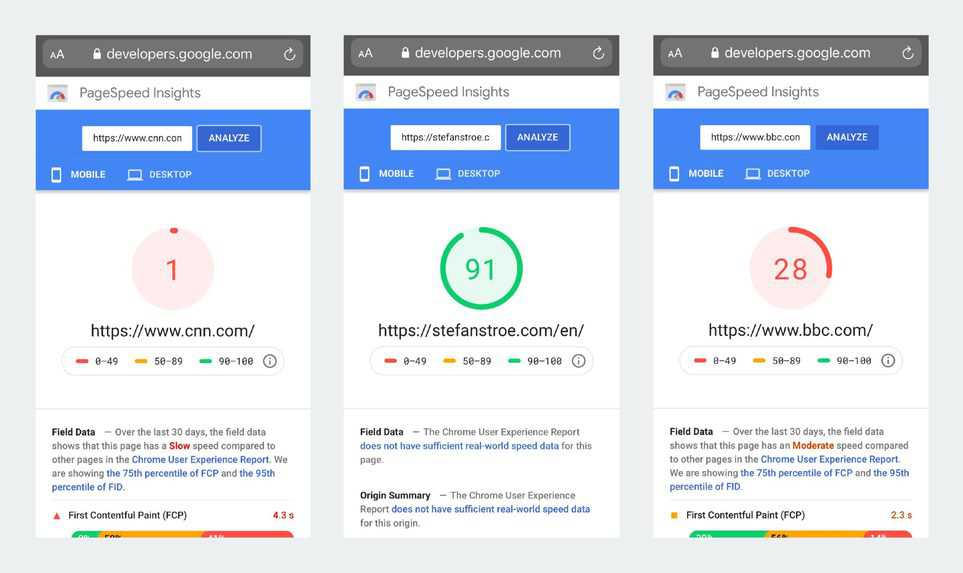This screenshot has width=963, height=573.
Task: Open 'the 75th percentile of FCP' link in the BBC report
Action: point(796,473)
